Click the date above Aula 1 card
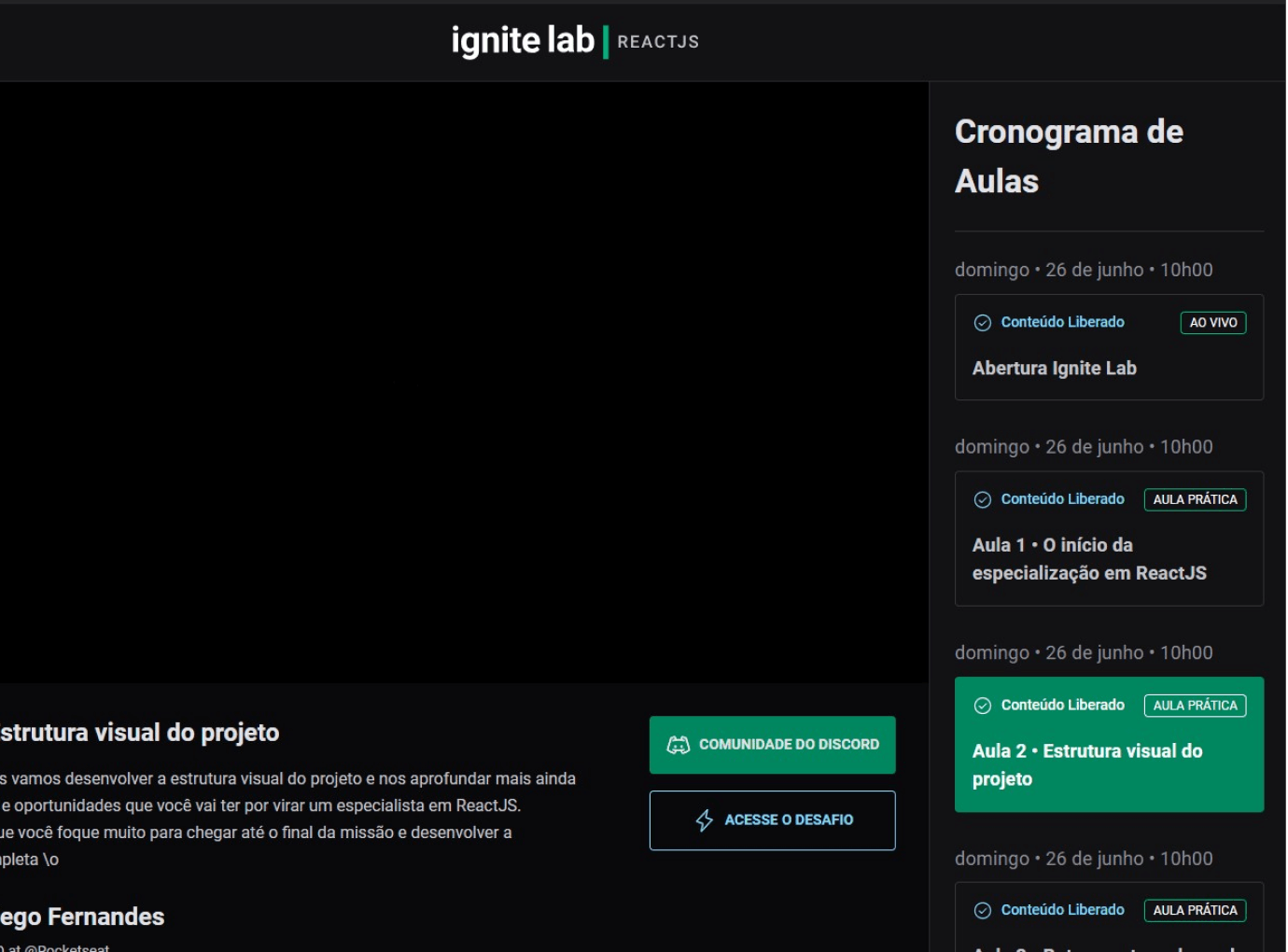The width and height of the screenshot is (1288, 952). (1084, 447)
